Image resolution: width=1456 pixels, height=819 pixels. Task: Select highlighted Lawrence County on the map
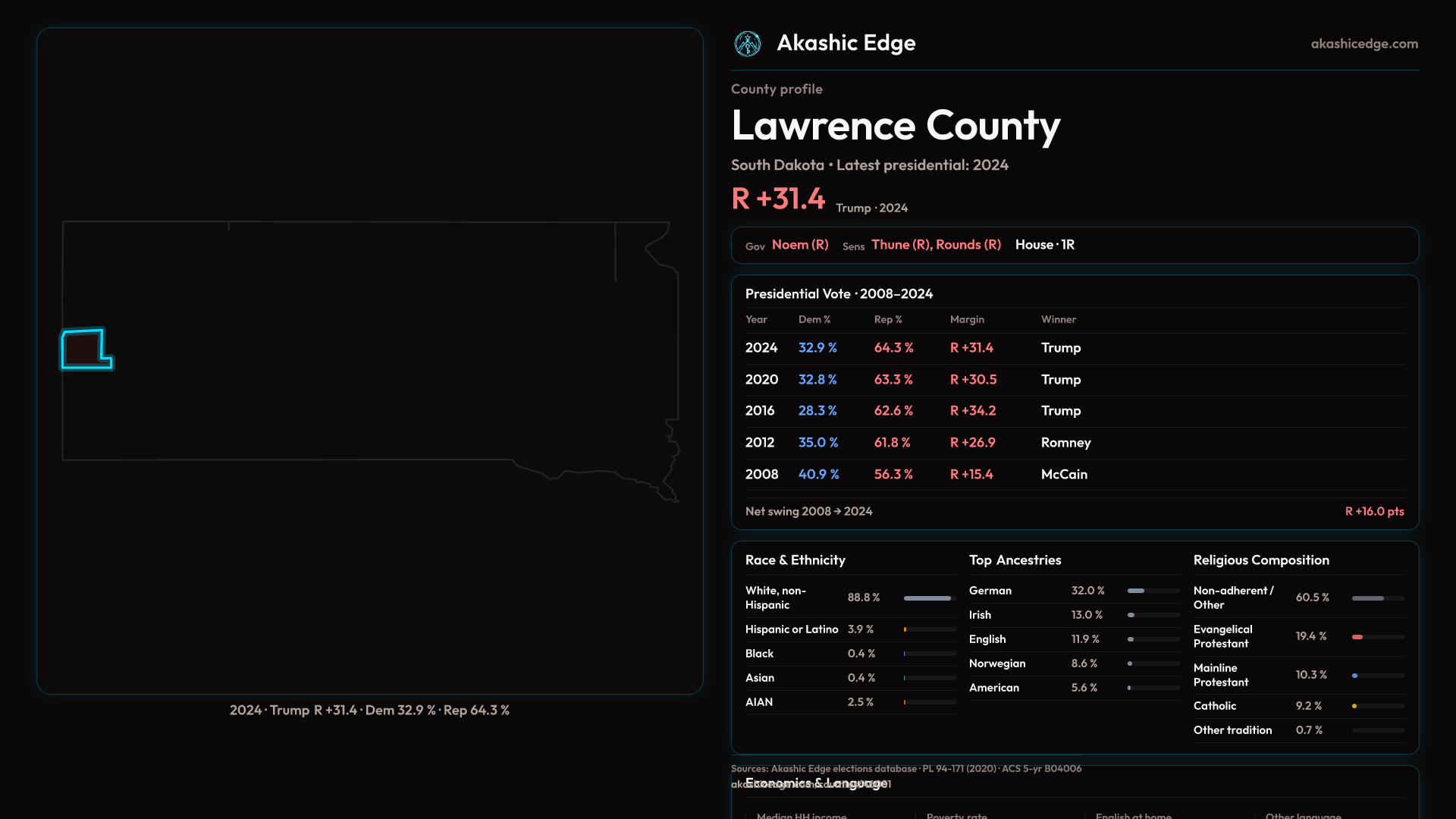point(83,349)
